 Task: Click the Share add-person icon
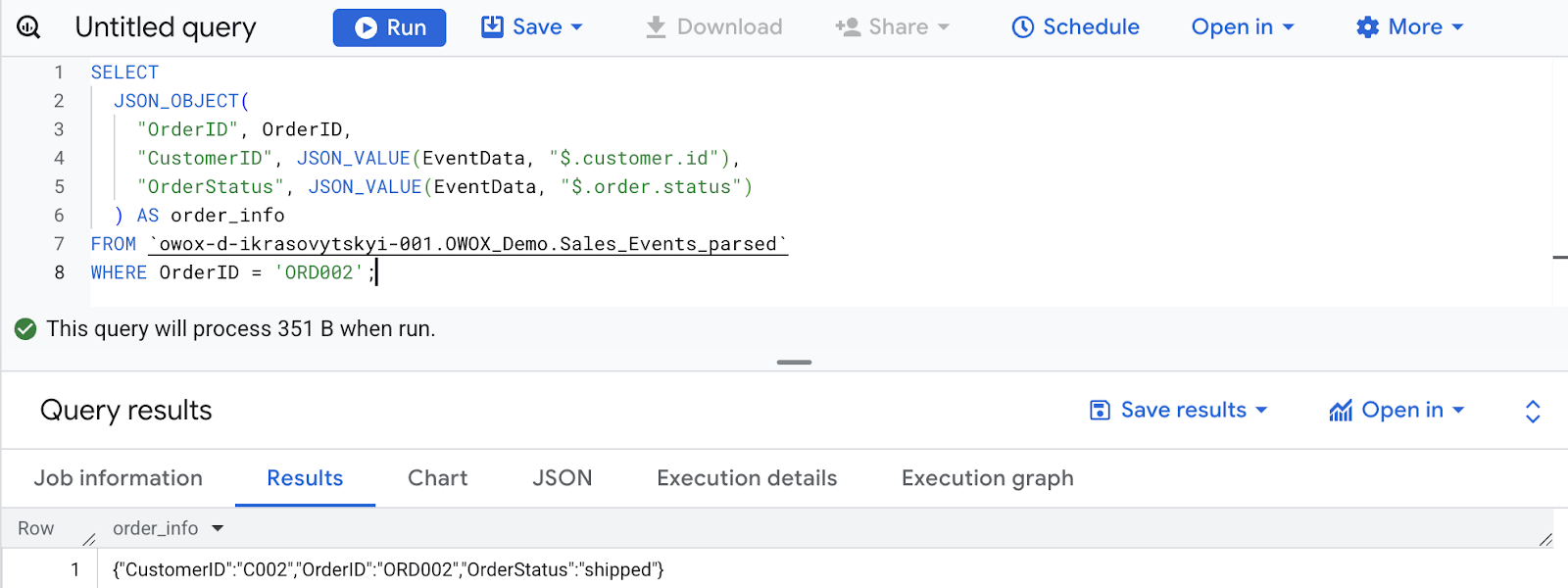coord(848,27)
